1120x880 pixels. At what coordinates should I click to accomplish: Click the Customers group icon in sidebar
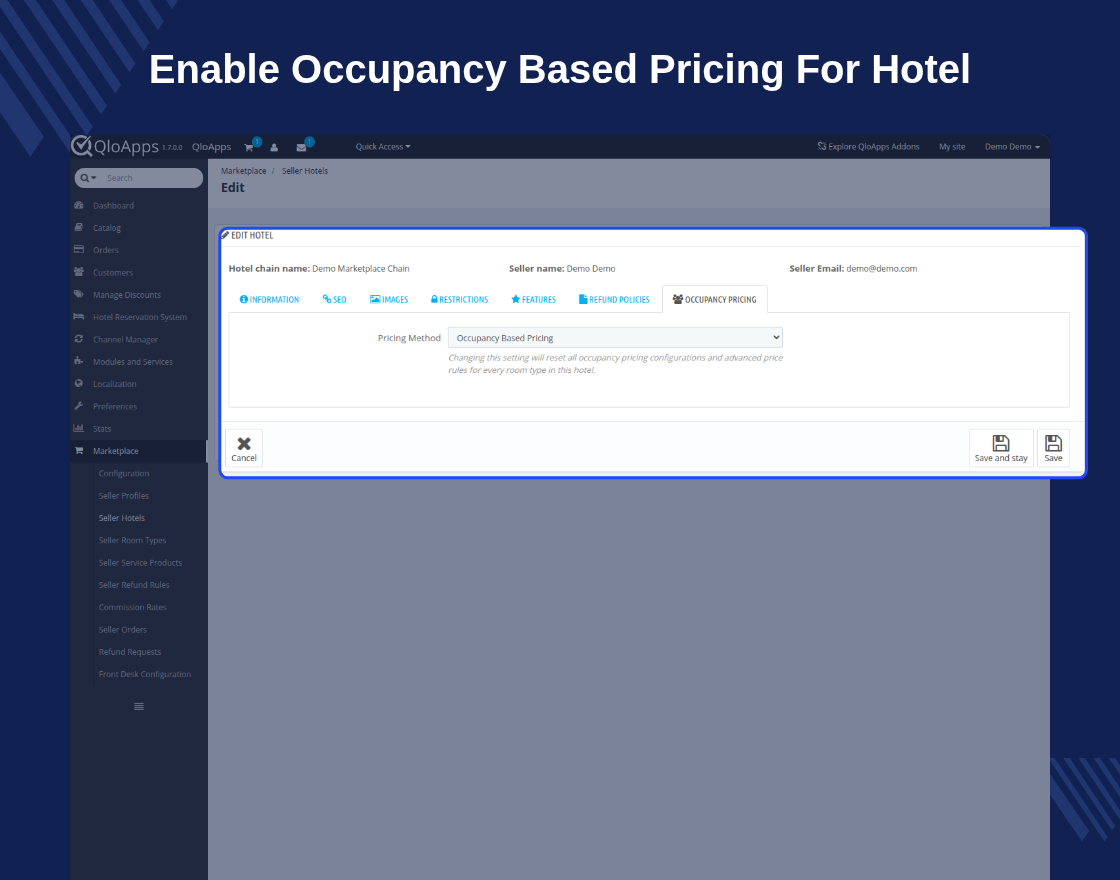pos(79,271)
